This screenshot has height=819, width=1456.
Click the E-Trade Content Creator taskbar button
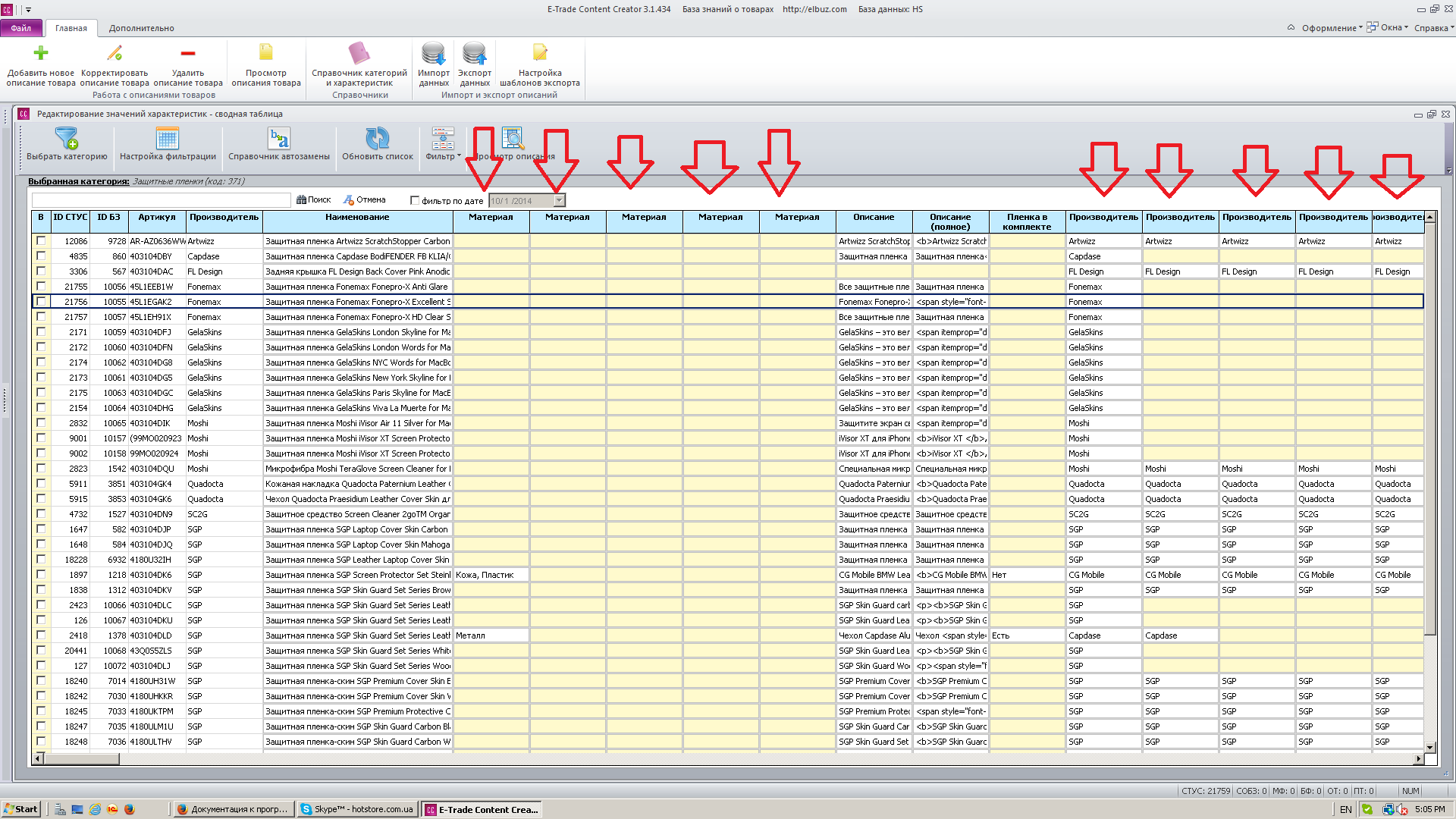tap(482, 809)
